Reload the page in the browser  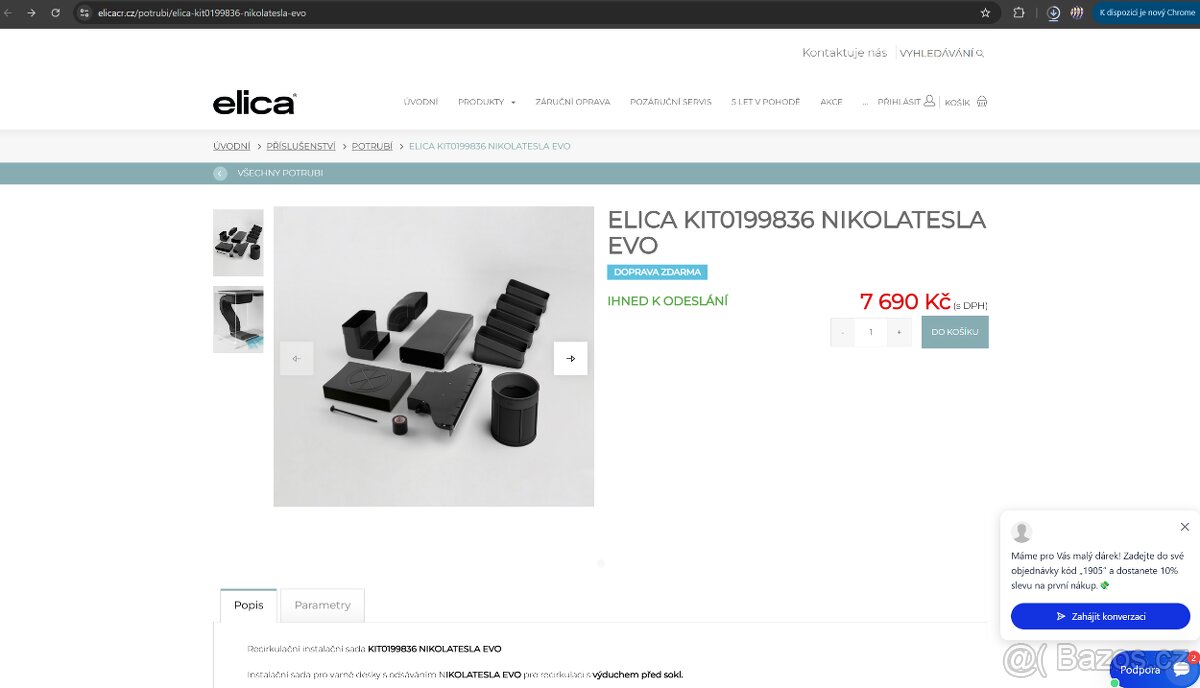[x=55, y=13]
